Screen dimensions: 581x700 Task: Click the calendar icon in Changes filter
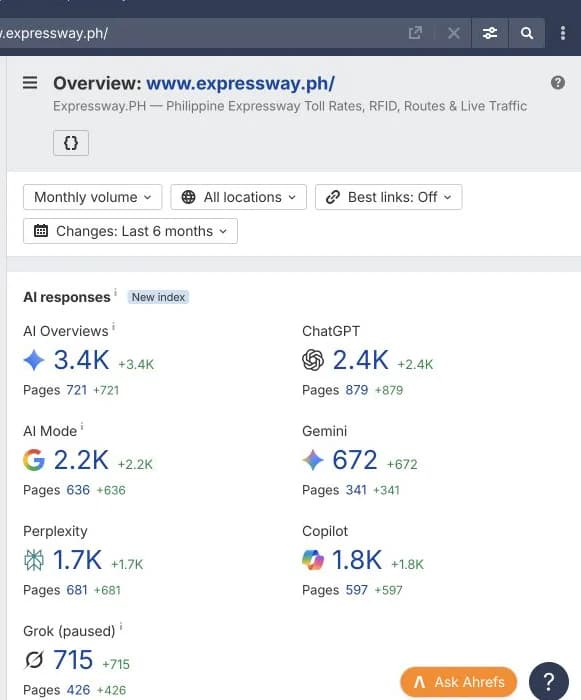(41, 231)
